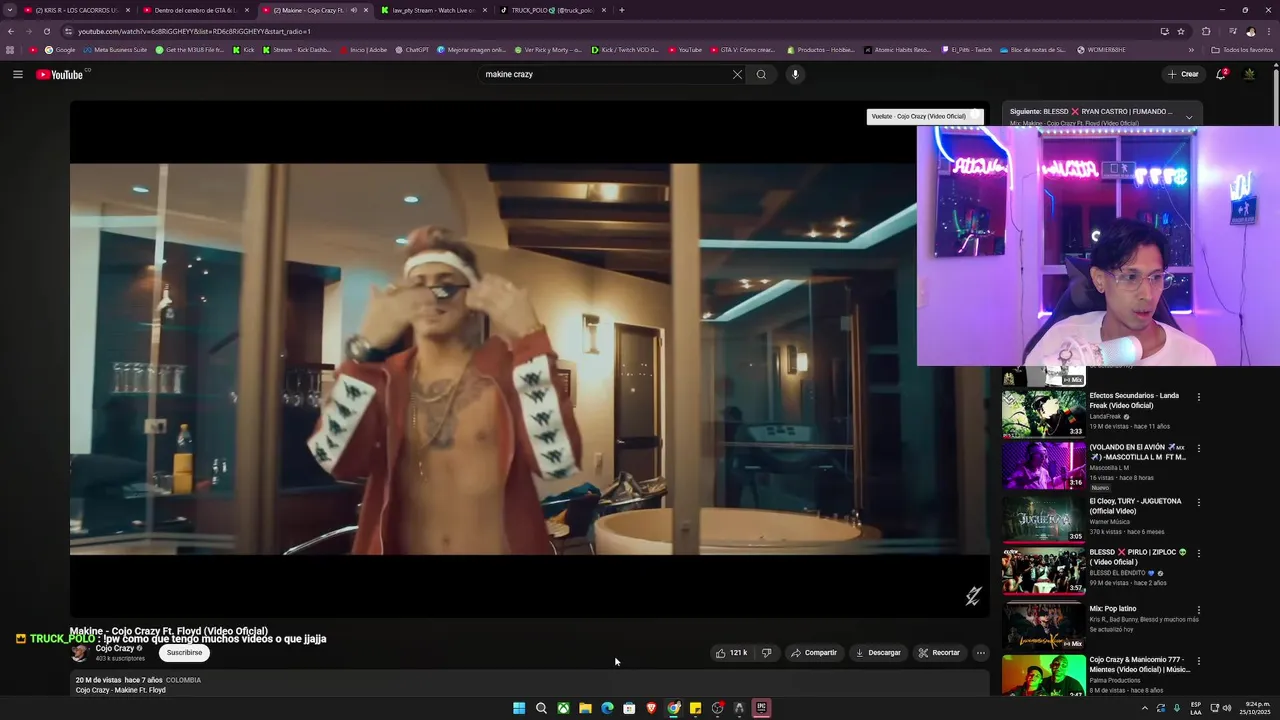
Task: Open the BLESSD PIRLO ZIPLOC video title
Action: [1137, 557]
